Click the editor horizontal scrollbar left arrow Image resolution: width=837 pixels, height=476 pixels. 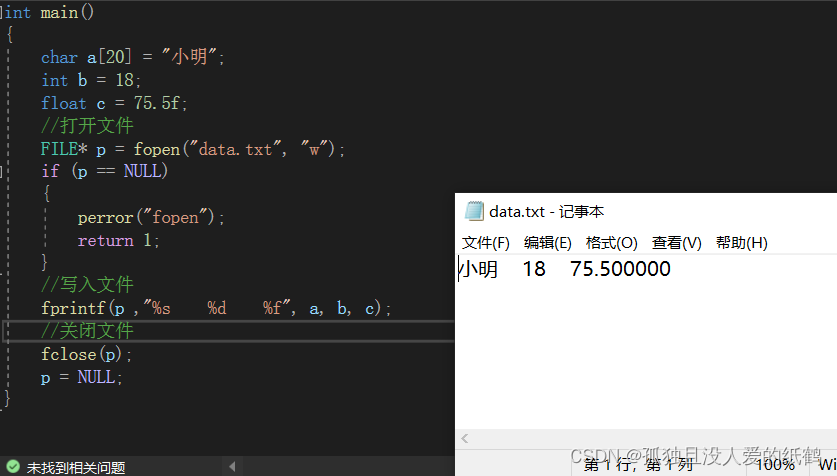(232, 467)
